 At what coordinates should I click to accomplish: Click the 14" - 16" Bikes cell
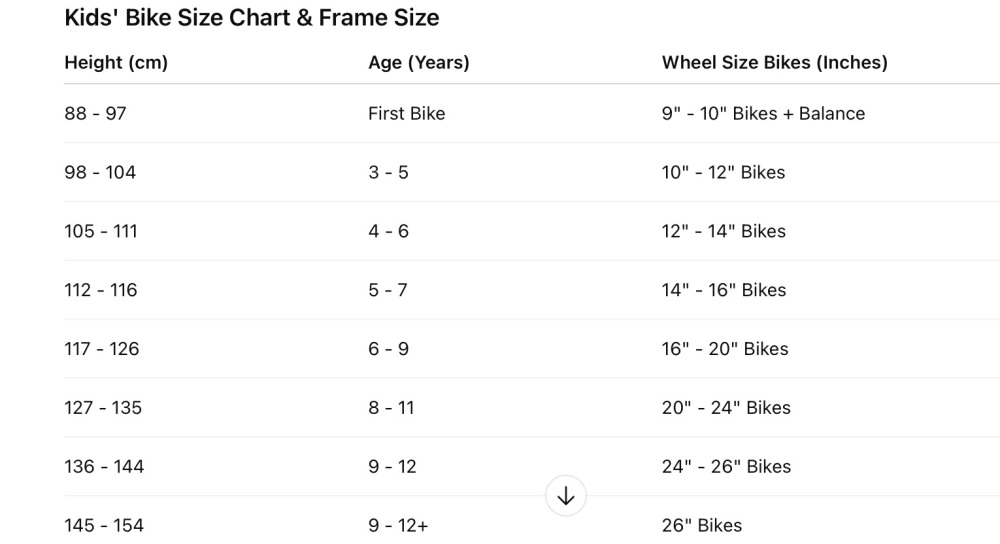pos(723,290)
